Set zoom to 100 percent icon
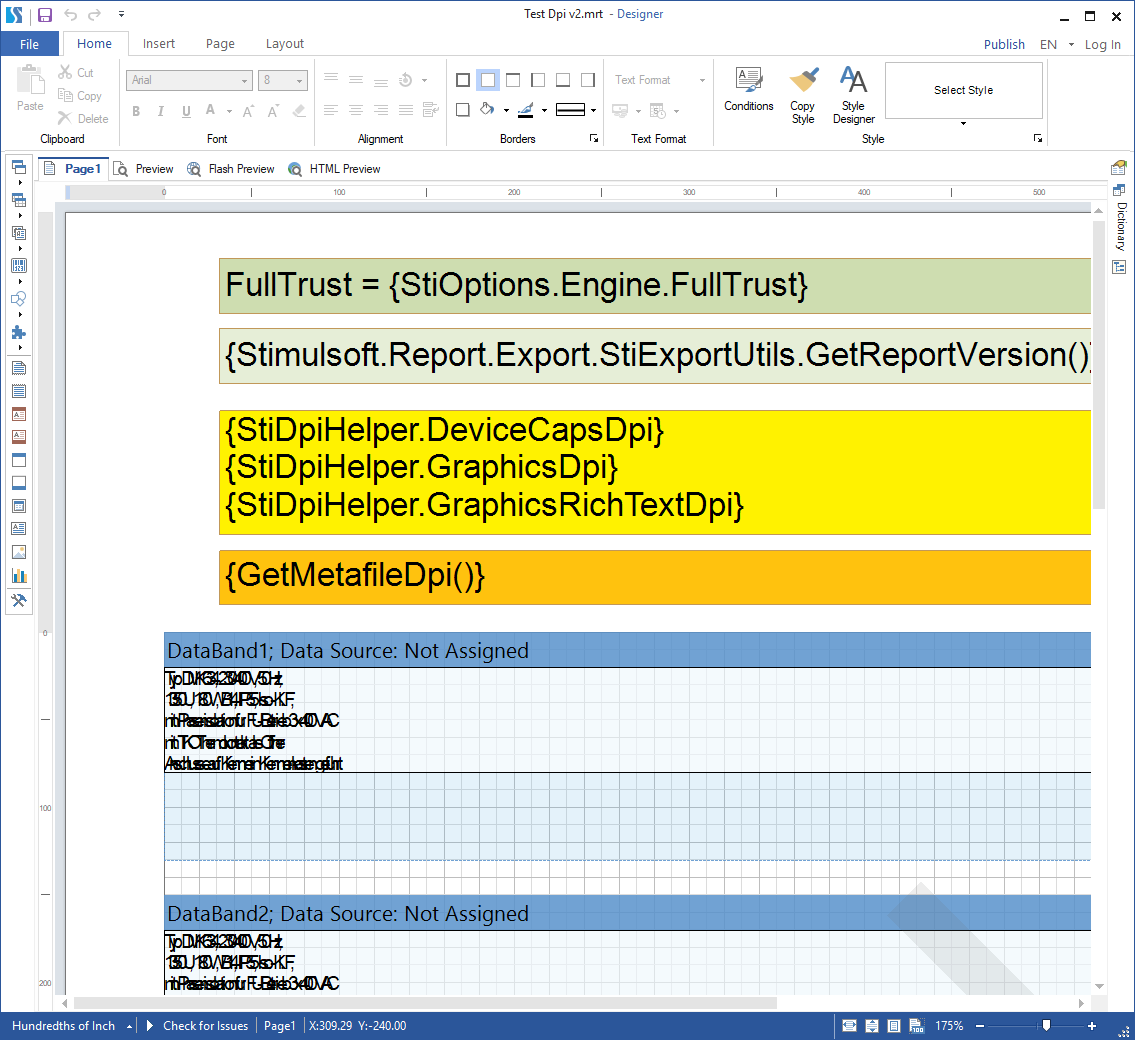1135x1040 pixels. coord(916,1026)
